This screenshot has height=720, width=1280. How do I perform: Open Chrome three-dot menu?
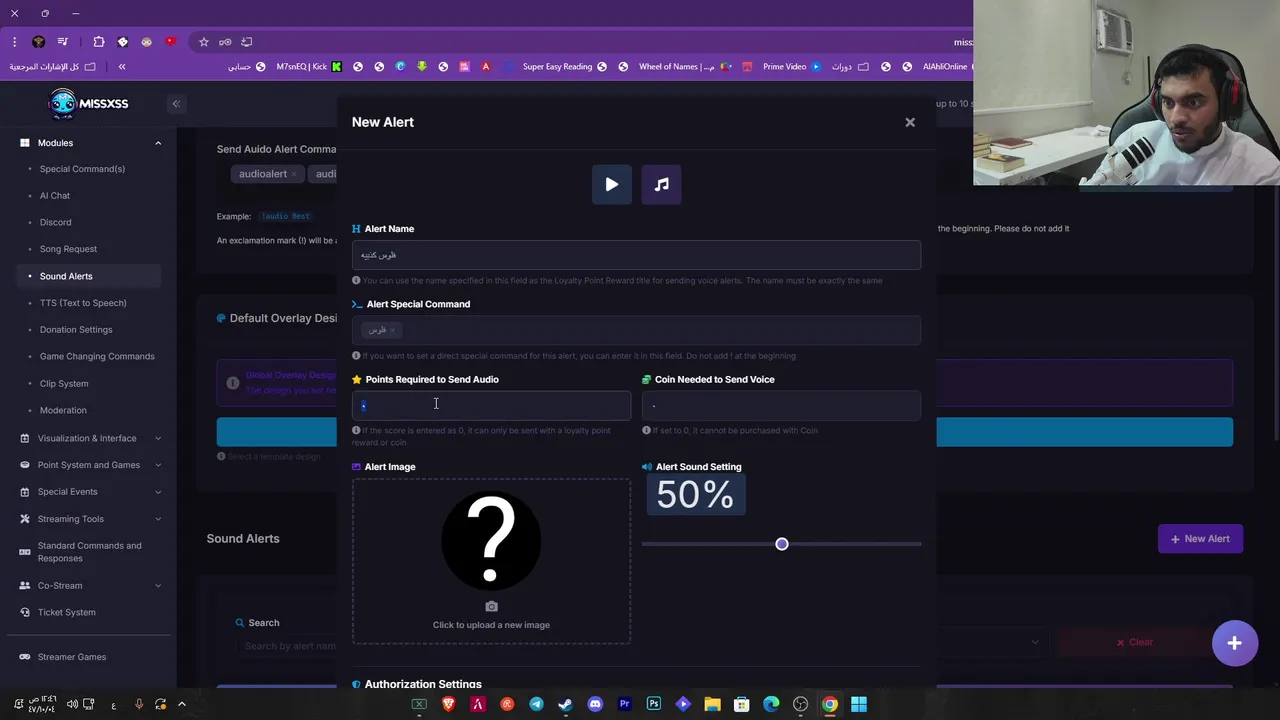coord(14,42)
